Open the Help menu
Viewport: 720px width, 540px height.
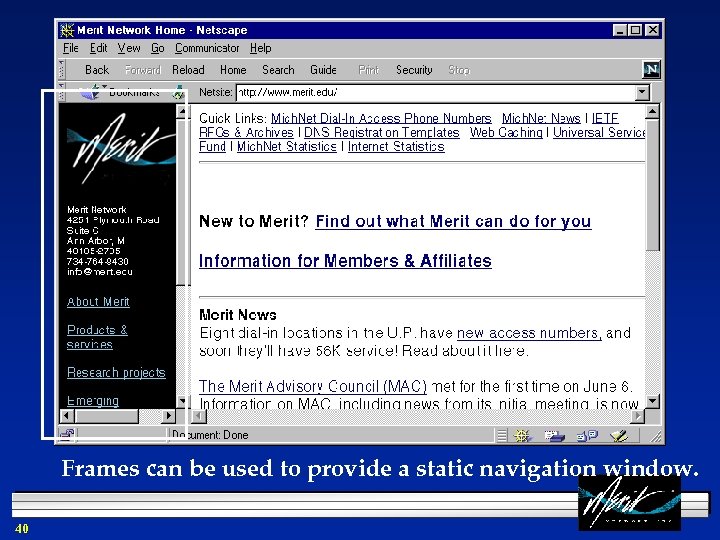point(260,48)
